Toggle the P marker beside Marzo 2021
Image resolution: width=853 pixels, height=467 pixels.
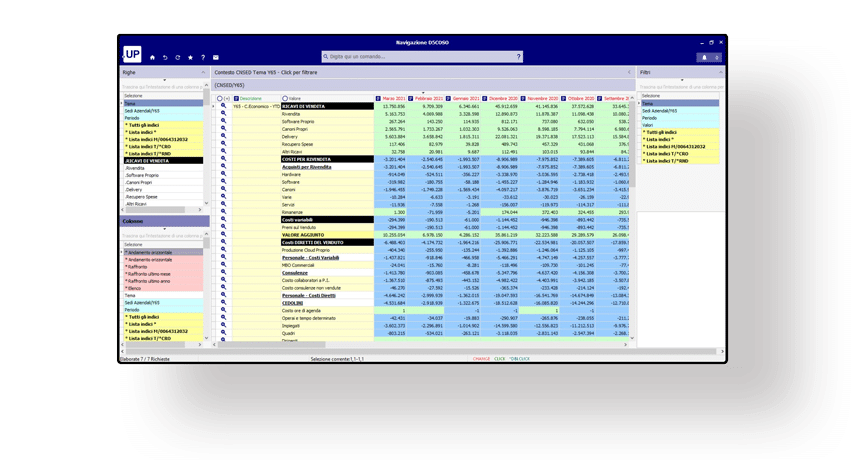click(378, 99)
